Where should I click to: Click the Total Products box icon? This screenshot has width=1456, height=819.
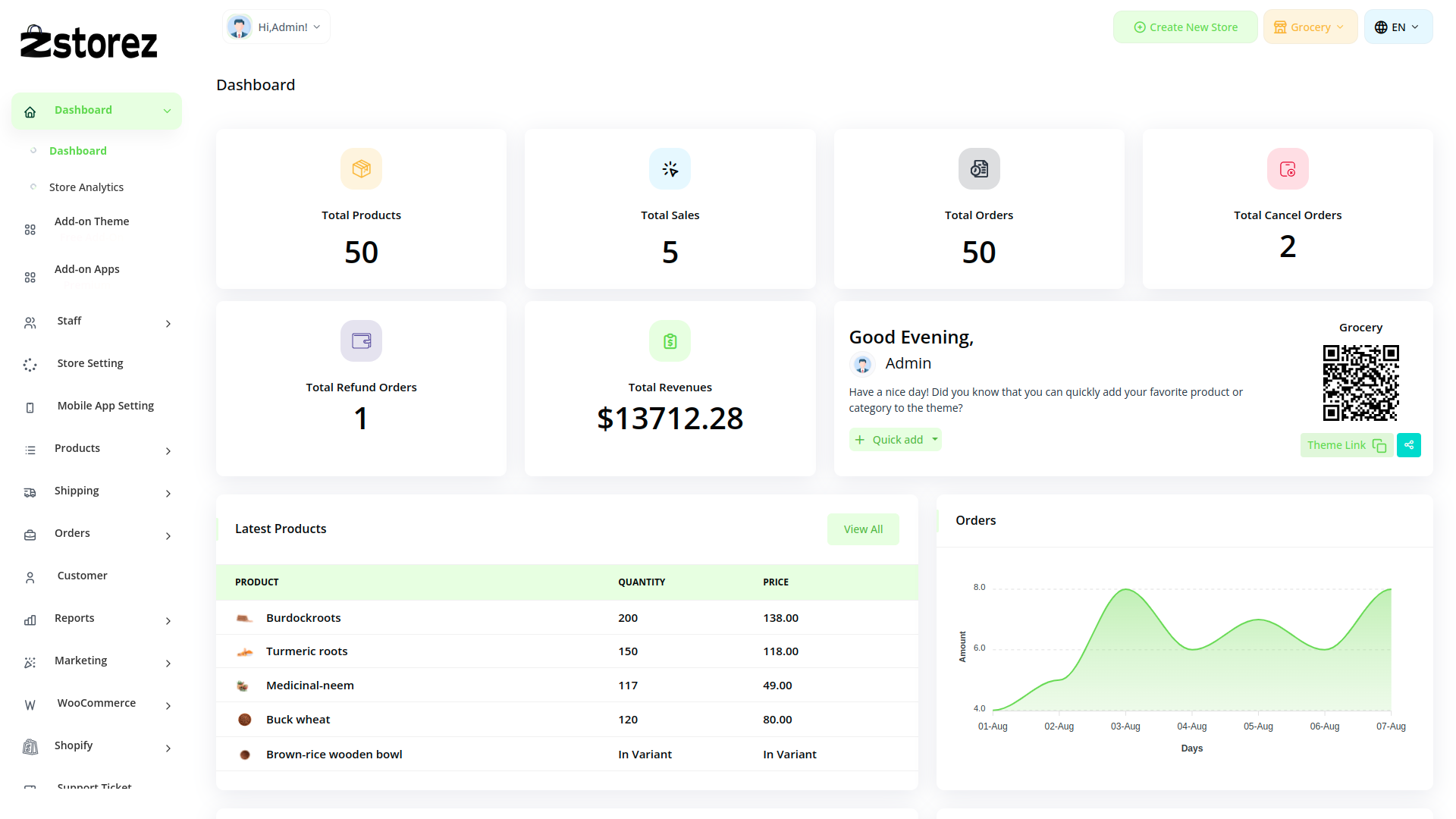click(x=361, y=168)
